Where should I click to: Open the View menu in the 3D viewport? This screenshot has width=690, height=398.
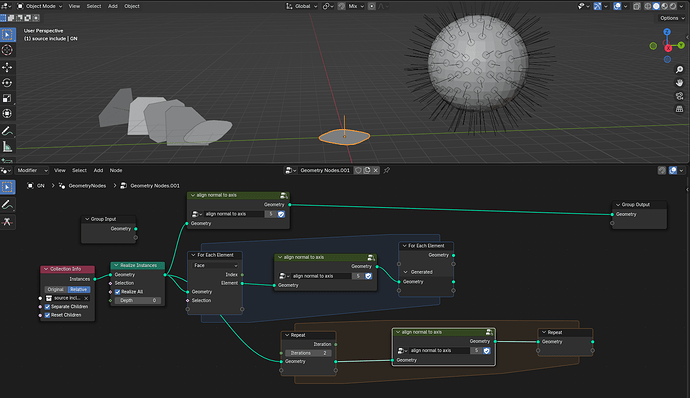(74, 6)
